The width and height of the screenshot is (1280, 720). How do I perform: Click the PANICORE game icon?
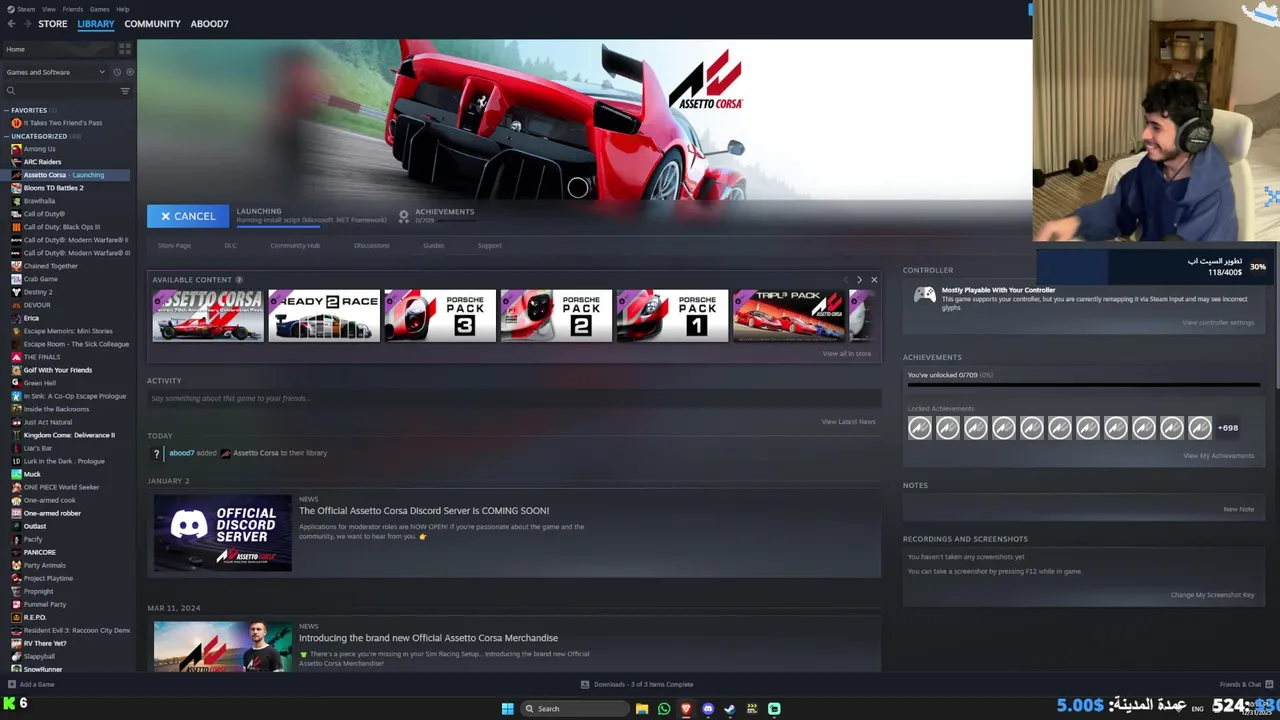16,552
